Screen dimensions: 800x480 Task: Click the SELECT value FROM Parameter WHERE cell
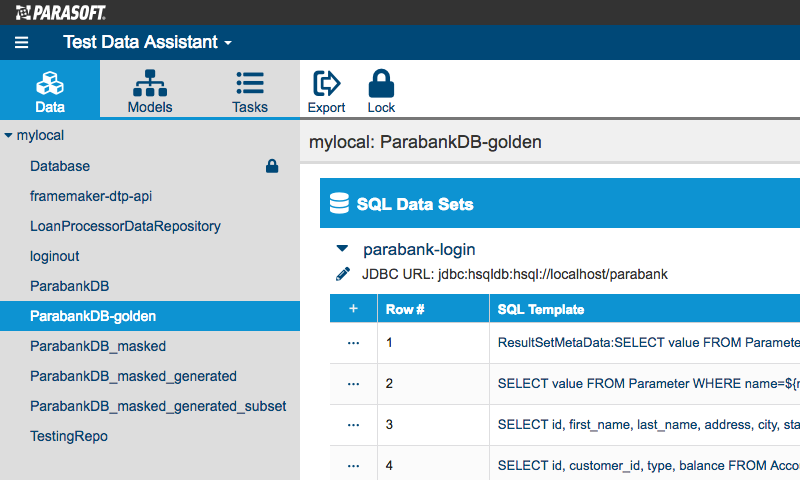645,384
